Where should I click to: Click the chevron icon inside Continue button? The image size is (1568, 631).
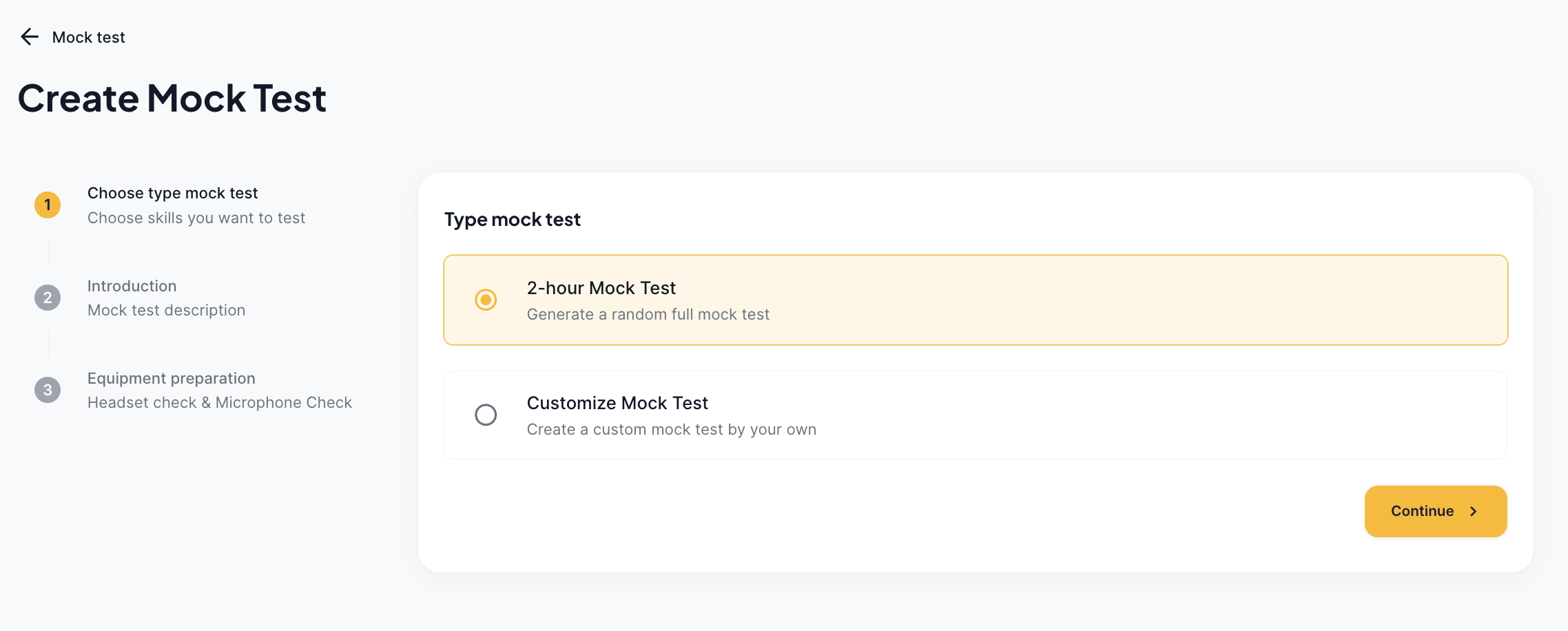(1474, 511)
